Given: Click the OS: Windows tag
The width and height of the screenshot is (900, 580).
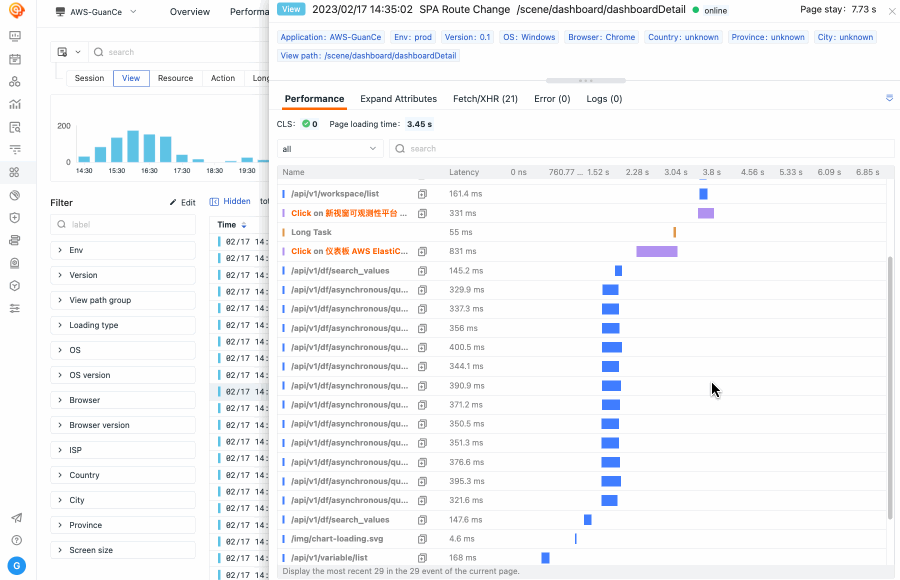Looking at the screenshot, I should coord(529,37).
